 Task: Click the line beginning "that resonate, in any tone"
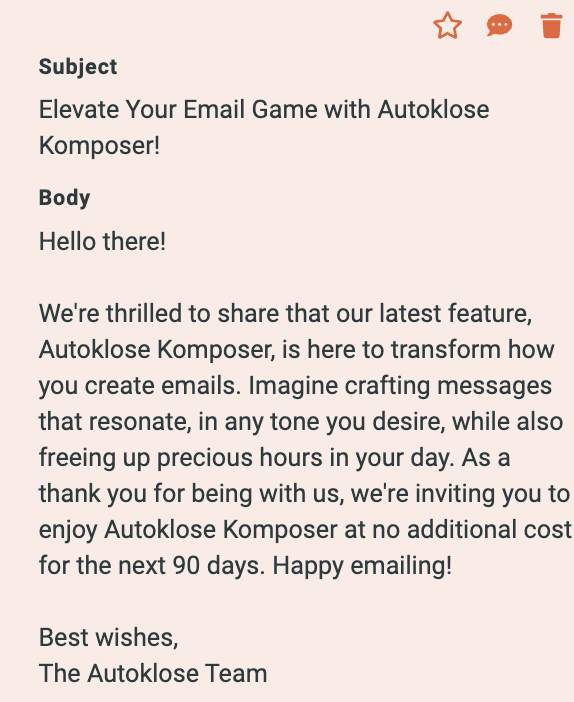tap(301, 422)
